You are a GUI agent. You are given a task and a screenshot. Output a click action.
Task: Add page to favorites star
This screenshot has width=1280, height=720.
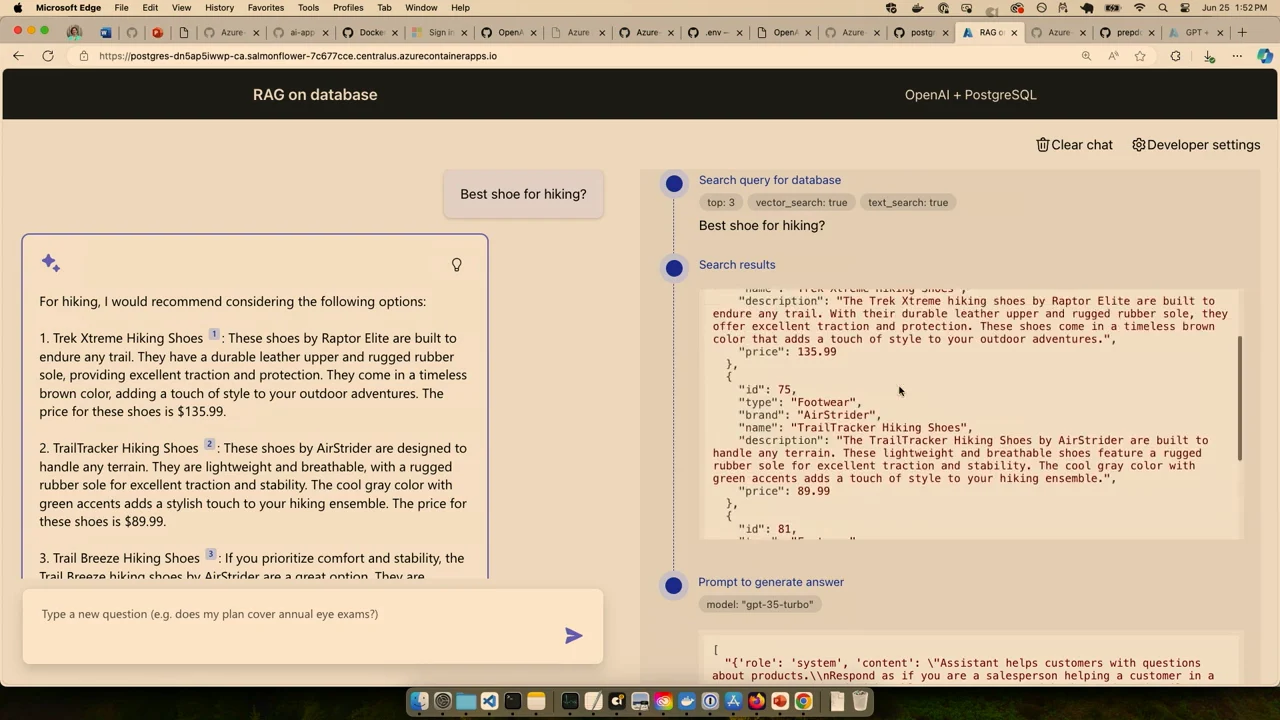[x=1140, y=56]
